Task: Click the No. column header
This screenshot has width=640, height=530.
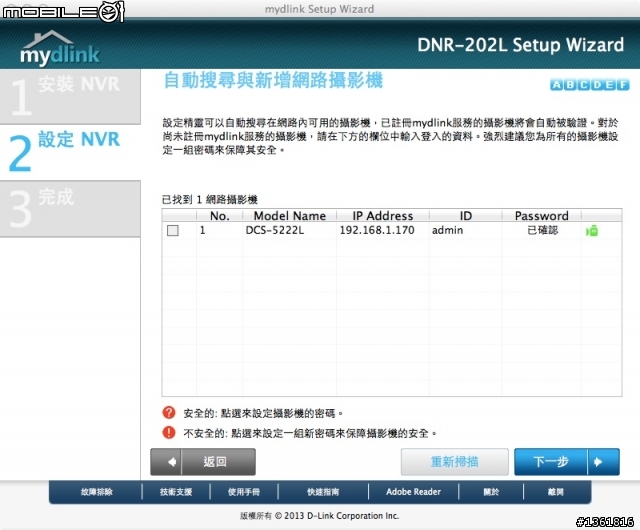Action: click(220, 216)
